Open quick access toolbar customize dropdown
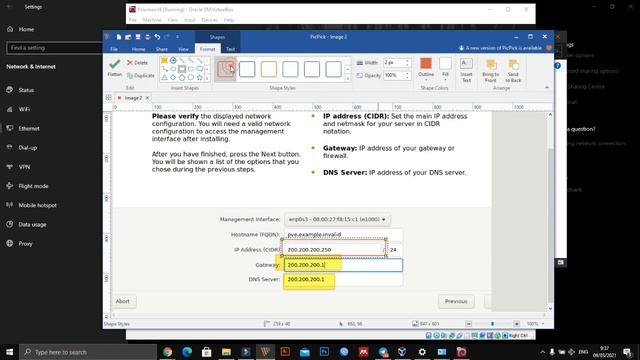Screen dimensions: 640x360 [178, 37]
